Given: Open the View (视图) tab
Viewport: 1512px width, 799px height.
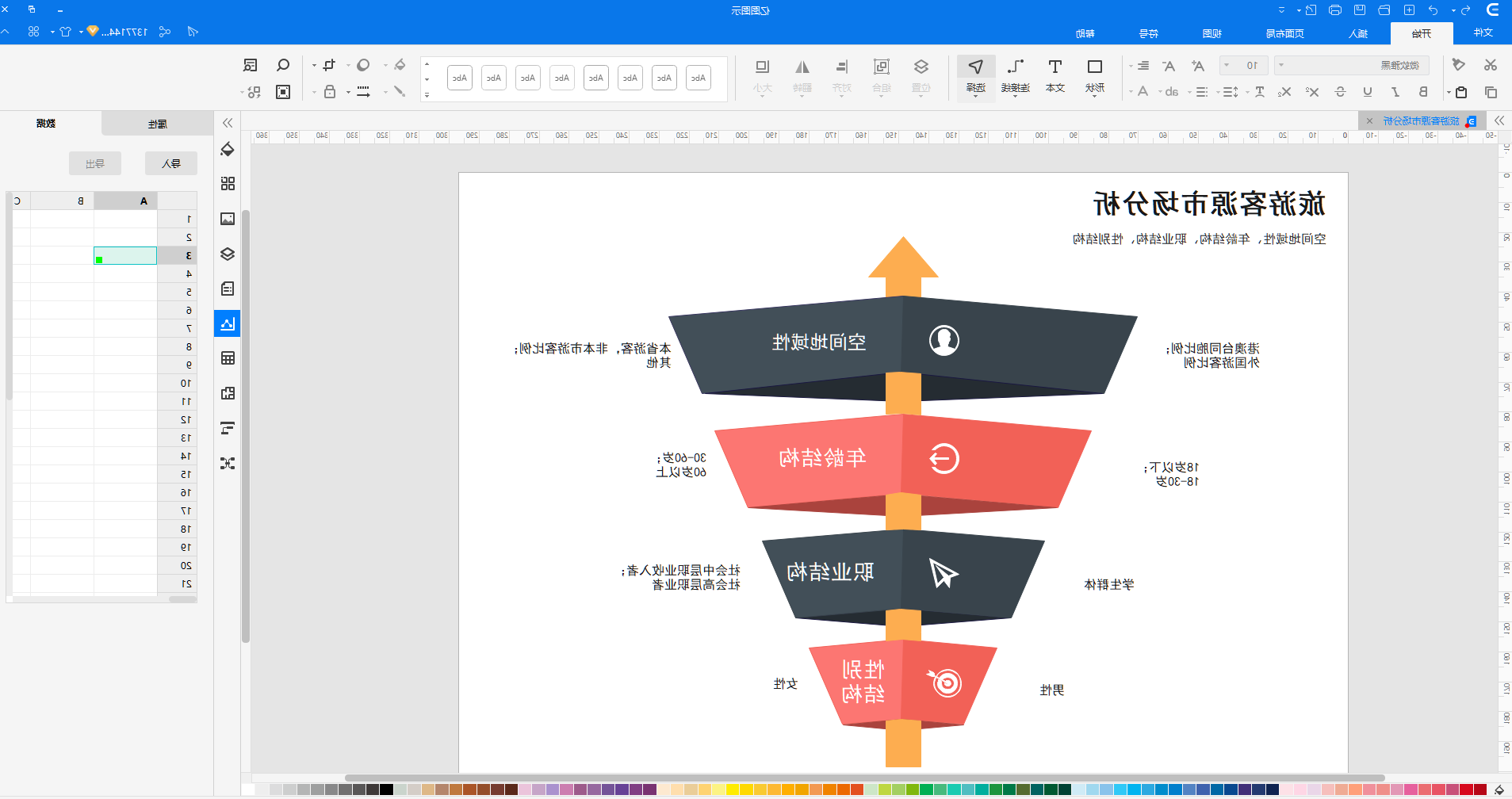Looking at the screenshot, I should point(1212,33).
